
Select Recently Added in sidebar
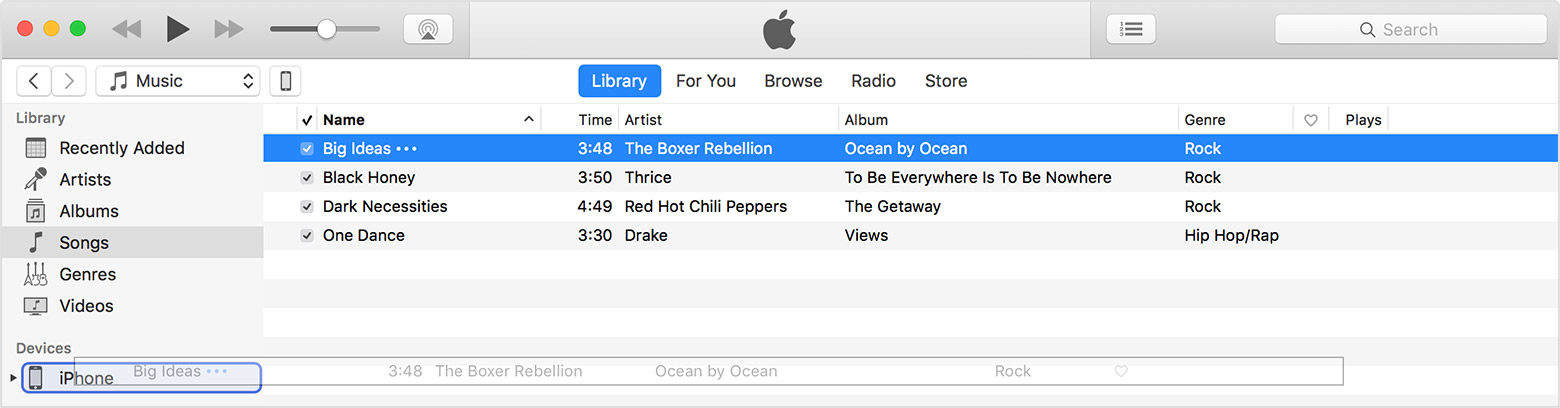click(132, 148)
